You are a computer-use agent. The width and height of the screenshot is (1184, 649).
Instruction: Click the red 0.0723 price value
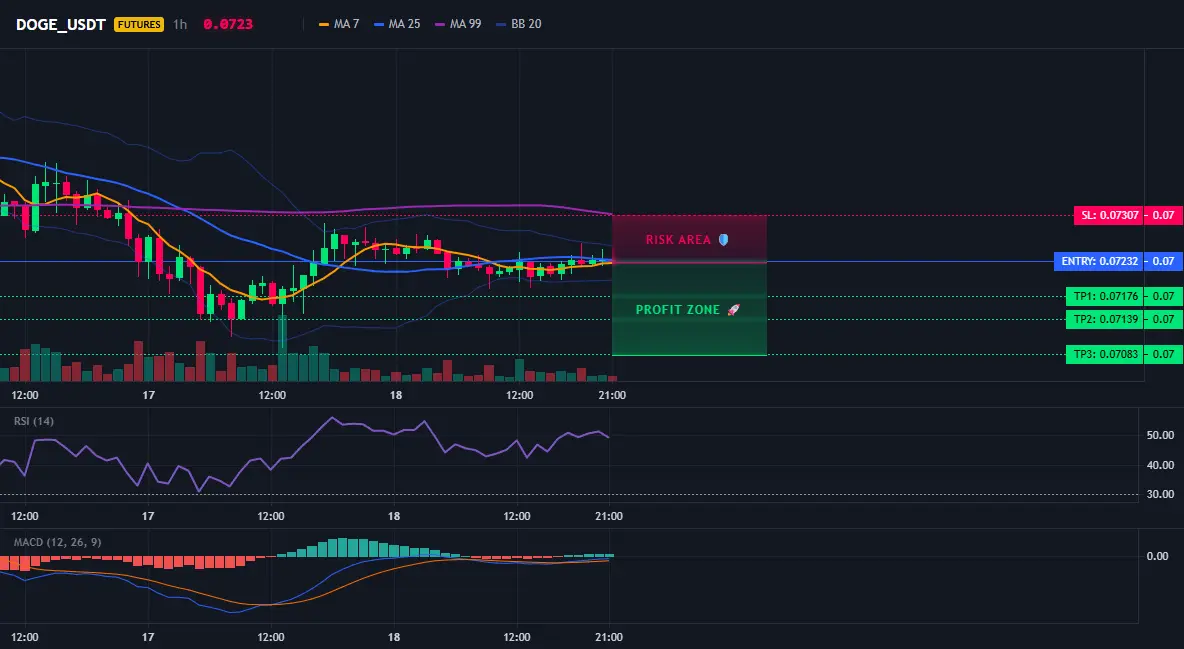point(228,24)
